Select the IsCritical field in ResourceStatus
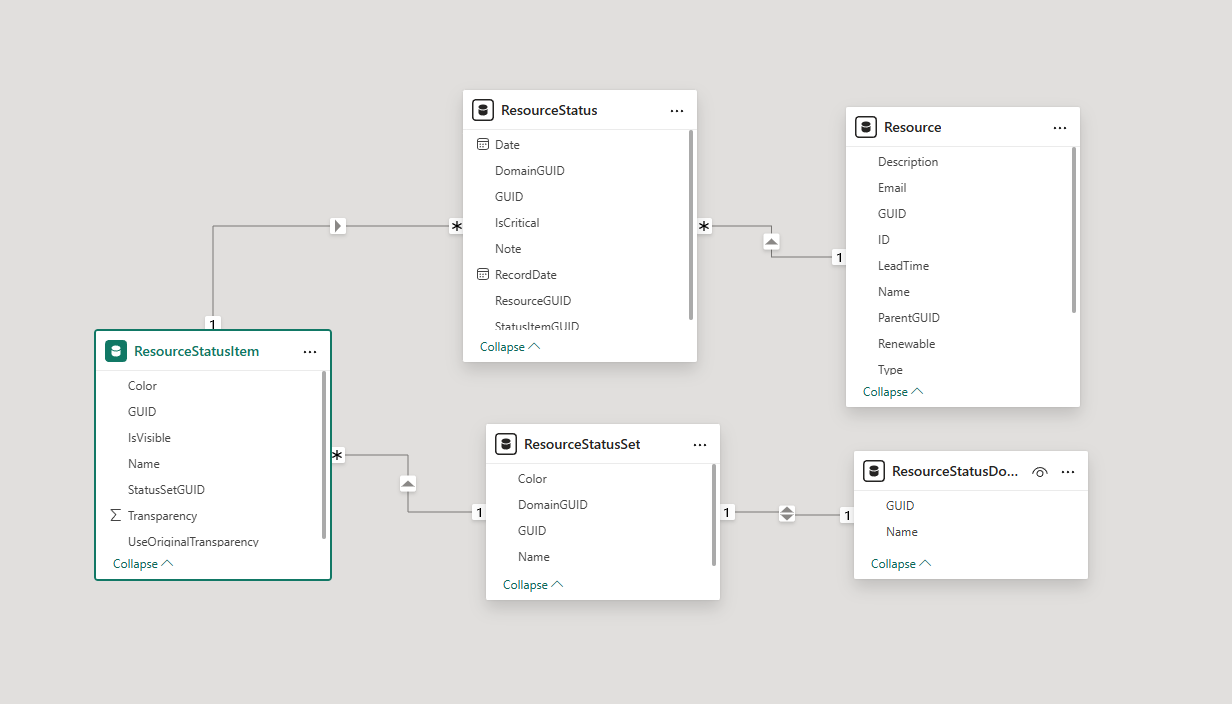 (517, 222)
